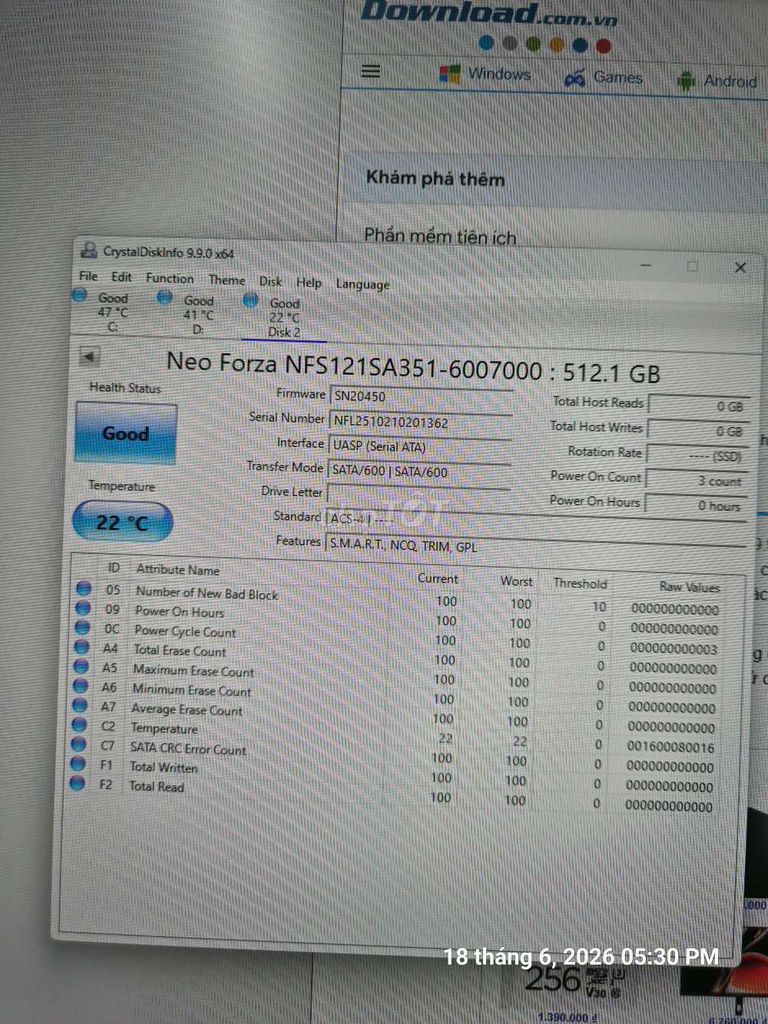Click the previous disk arrow button

[89, 357]
